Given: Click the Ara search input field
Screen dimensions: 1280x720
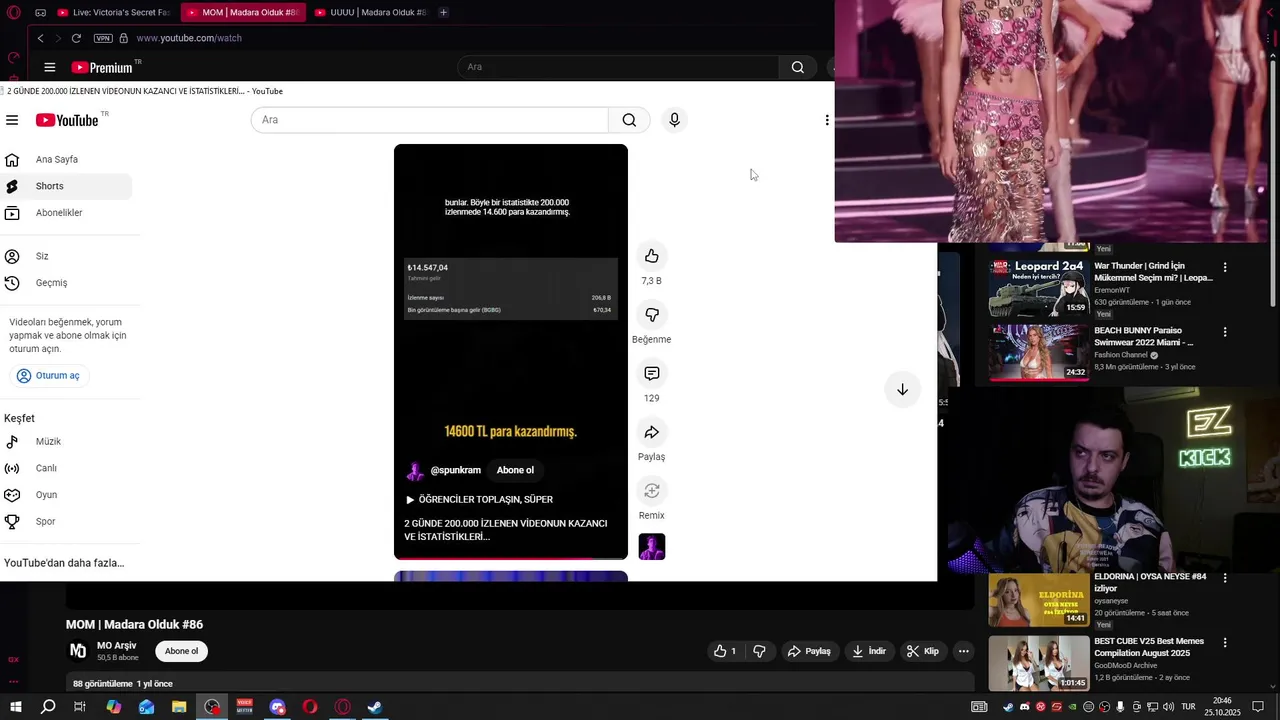Looking at the screenshot, I should [x=430, y=120].
